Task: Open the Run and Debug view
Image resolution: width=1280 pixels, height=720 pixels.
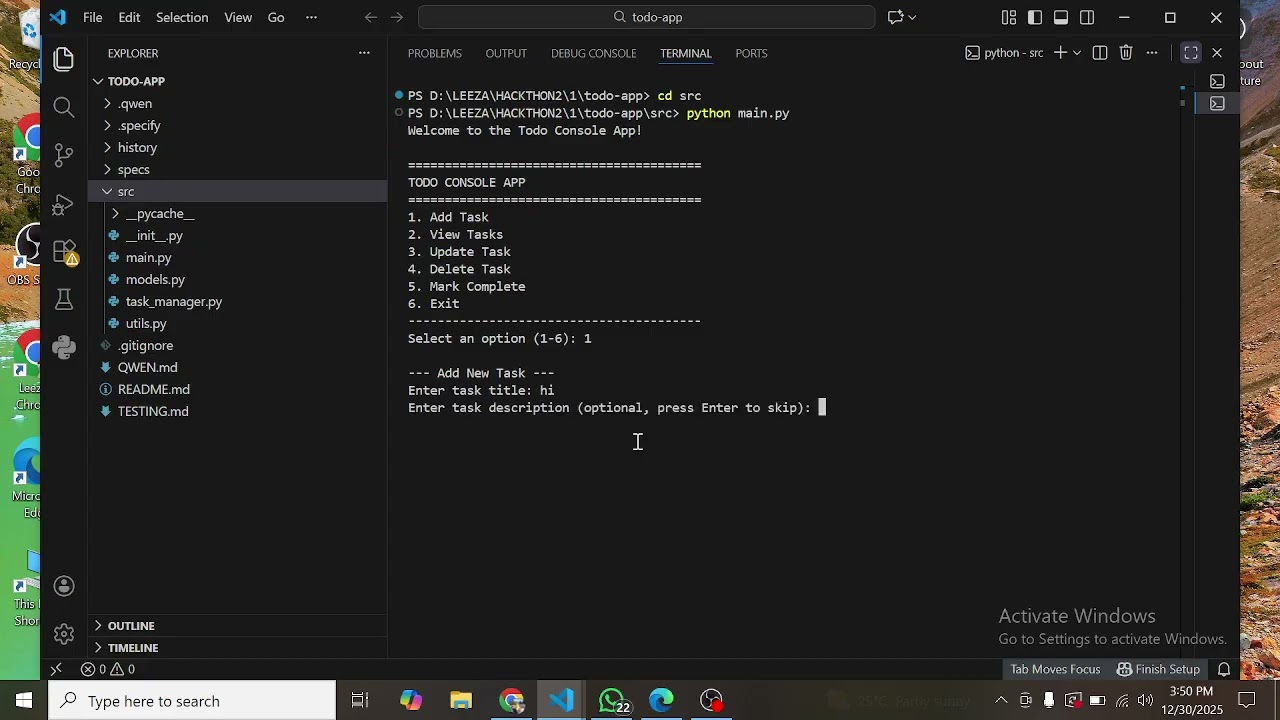Action: (x=64, y=204)
